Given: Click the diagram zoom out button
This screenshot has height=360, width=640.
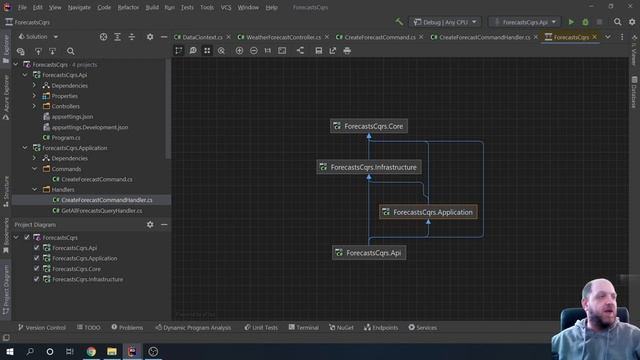Looking at the screenshot, I should [253, 51].
